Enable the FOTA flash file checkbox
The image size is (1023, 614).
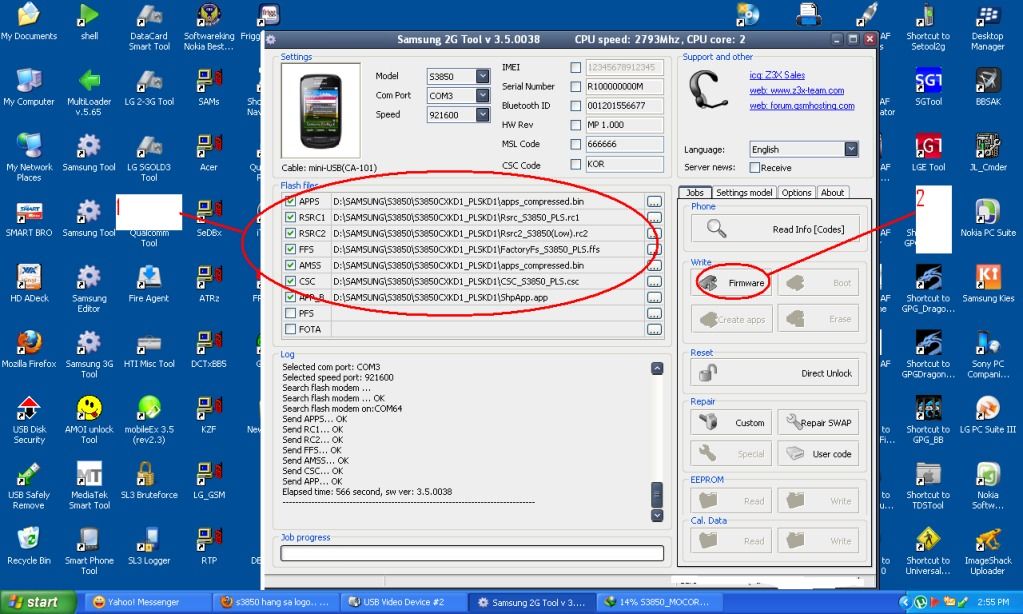[290, 330]
